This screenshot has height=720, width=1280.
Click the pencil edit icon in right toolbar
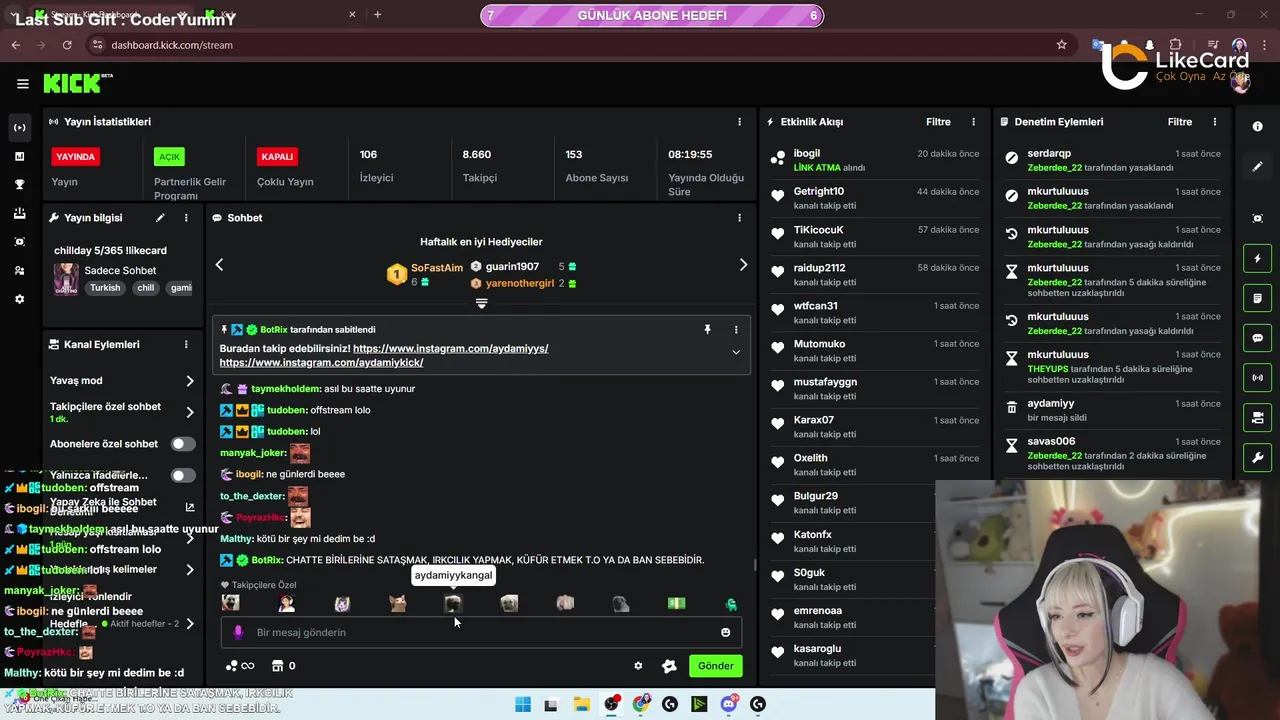pos(1258,167)
